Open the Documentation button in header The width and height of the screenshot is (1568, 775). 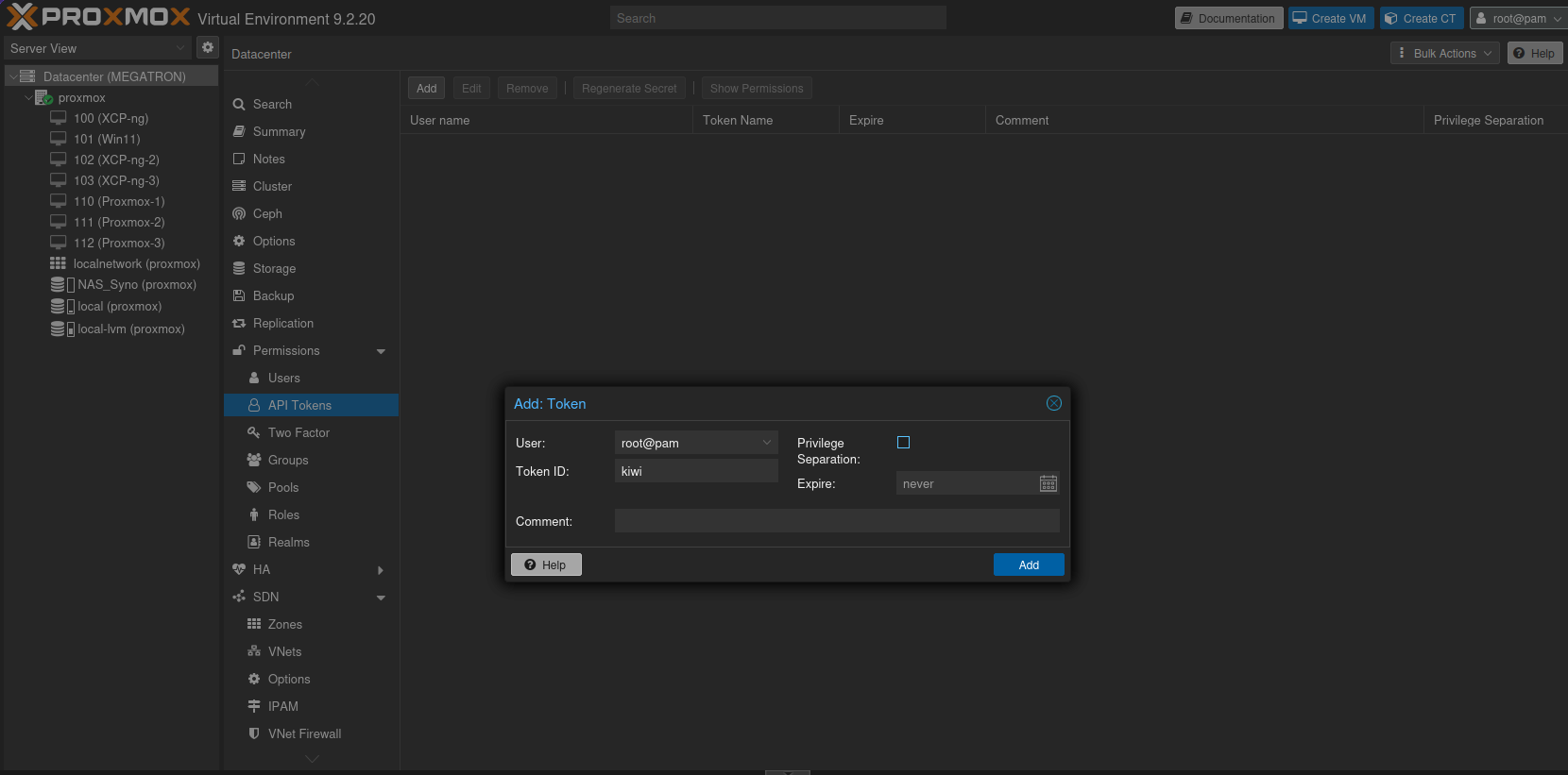[x=1229, y=18]
